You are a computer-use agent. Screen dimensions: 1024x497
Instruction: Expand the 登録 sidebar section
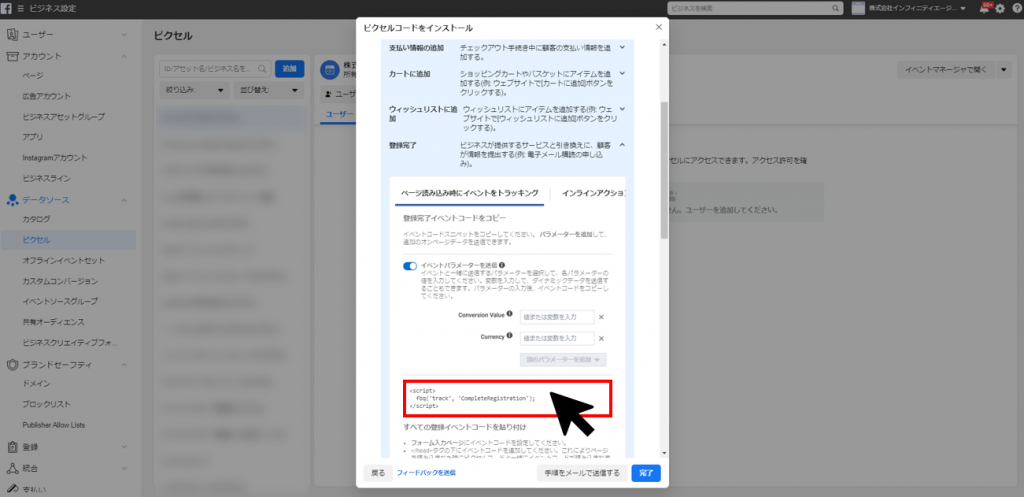pyautogui.click(x=125, y=447)
